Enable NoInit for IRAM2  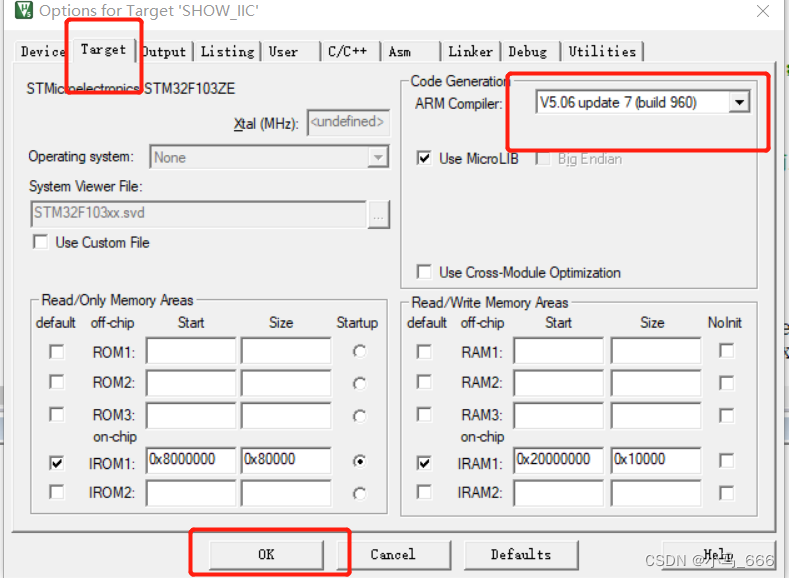pyautogui.click(x=726, y=493)
